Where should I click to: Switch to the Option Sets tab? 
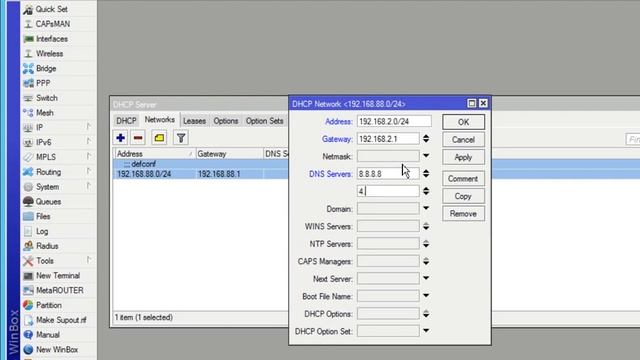[264, 121]
